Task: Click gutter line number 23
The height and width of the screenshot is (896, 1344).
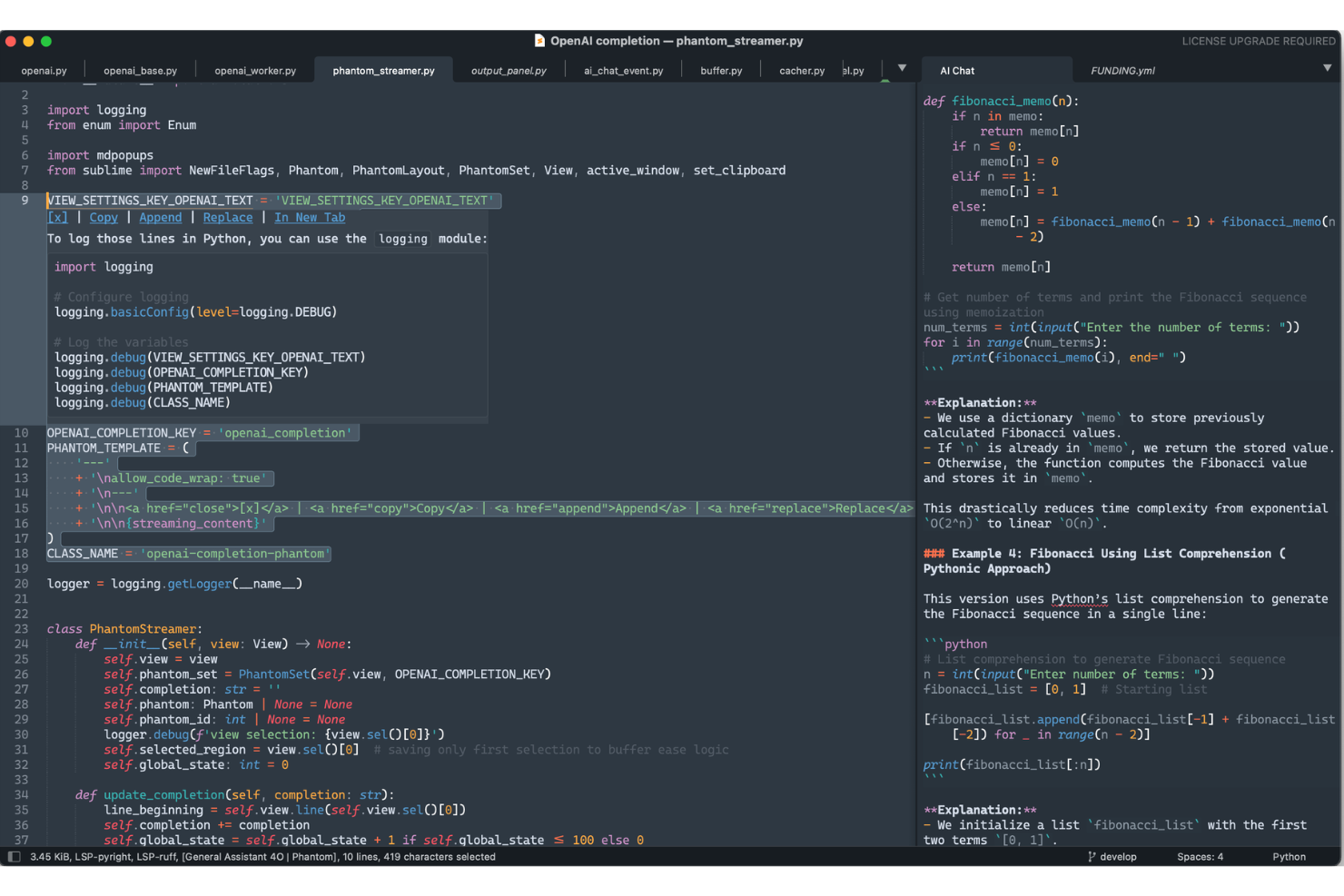Action: click(x=21, y=628)
